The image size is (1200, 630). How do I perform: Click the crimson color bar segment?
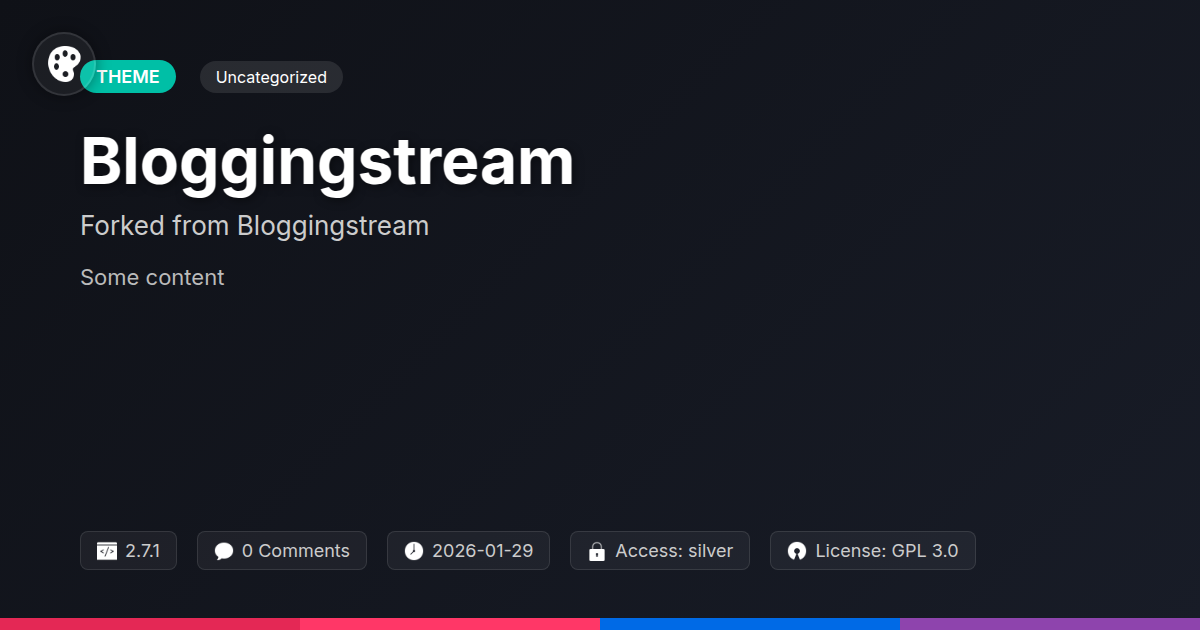pyautogui.click(x=150, y=624)
